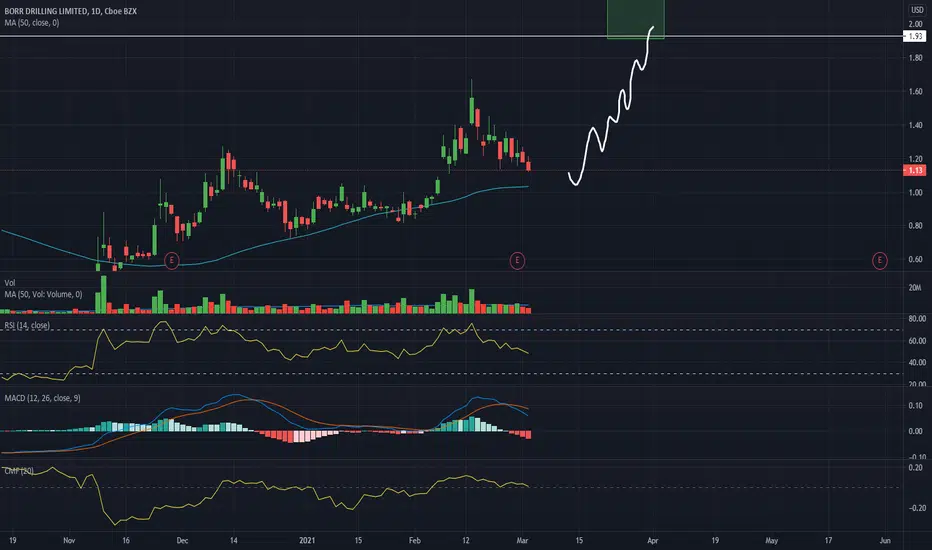Click the May label on the time axis

[x=772, y=540]
